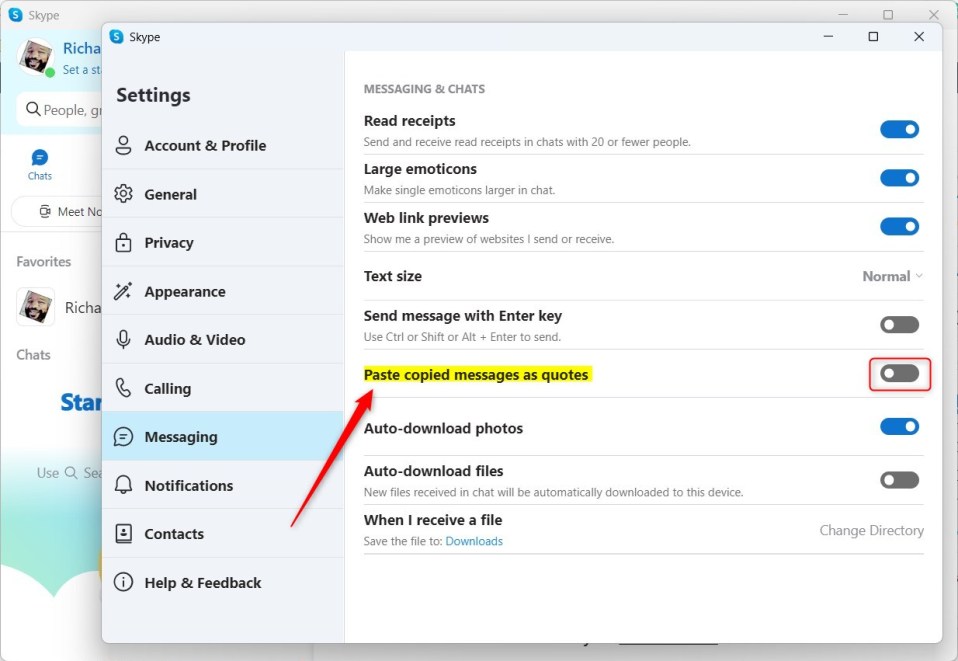
Task: Click the MESSAGING & CHATS heading
Action: (424, 89)
